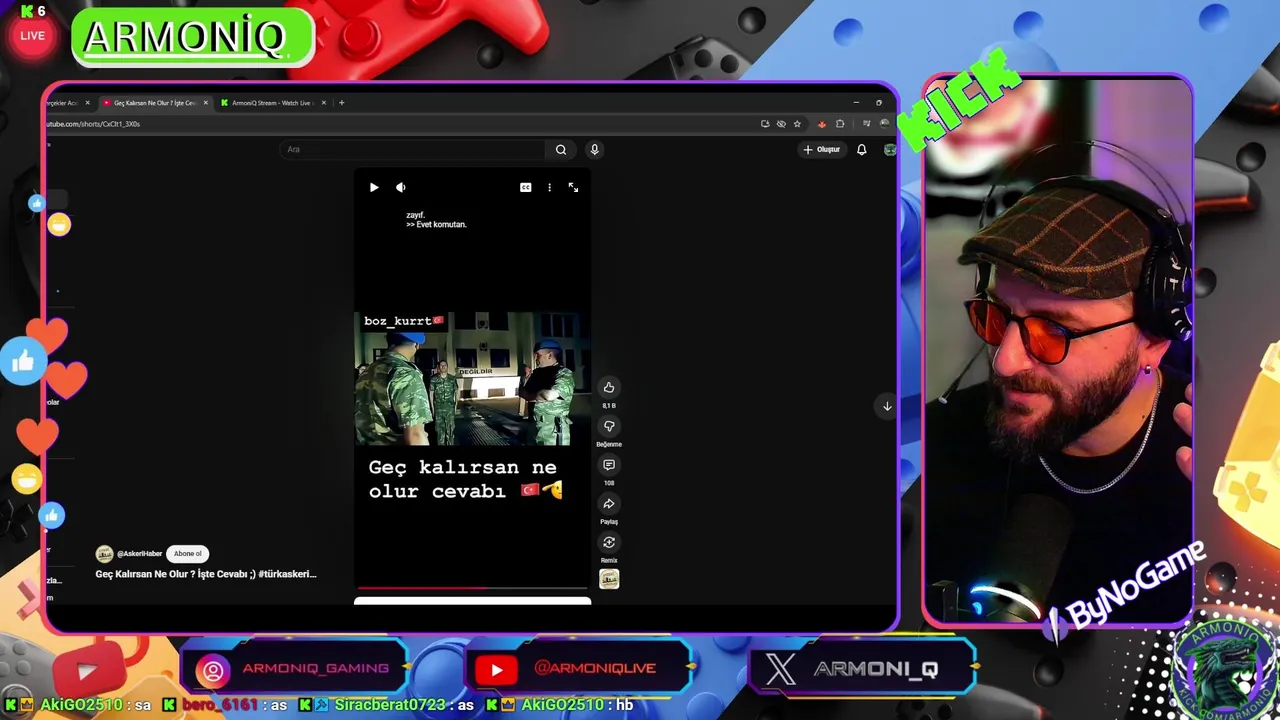The height and width of the screenshot is (720, 1280).
Task: Click the Instagram ARMONIQ_GAMING banner
Action: tap(296, 669)
